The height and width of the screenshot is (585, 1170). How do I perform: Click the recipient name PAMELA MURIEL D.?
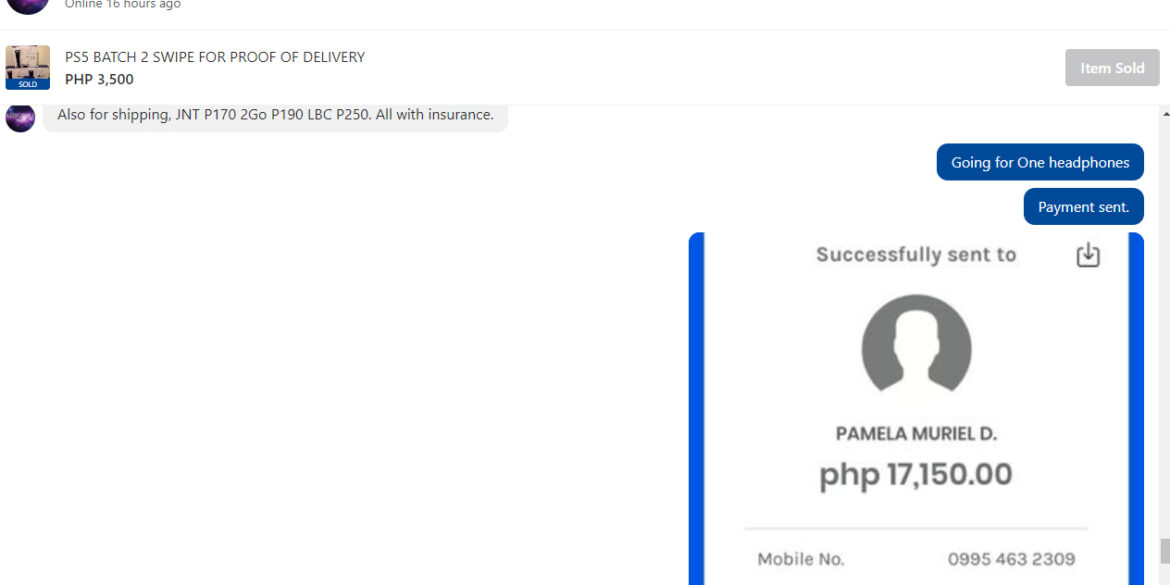[x=916, y=434]
